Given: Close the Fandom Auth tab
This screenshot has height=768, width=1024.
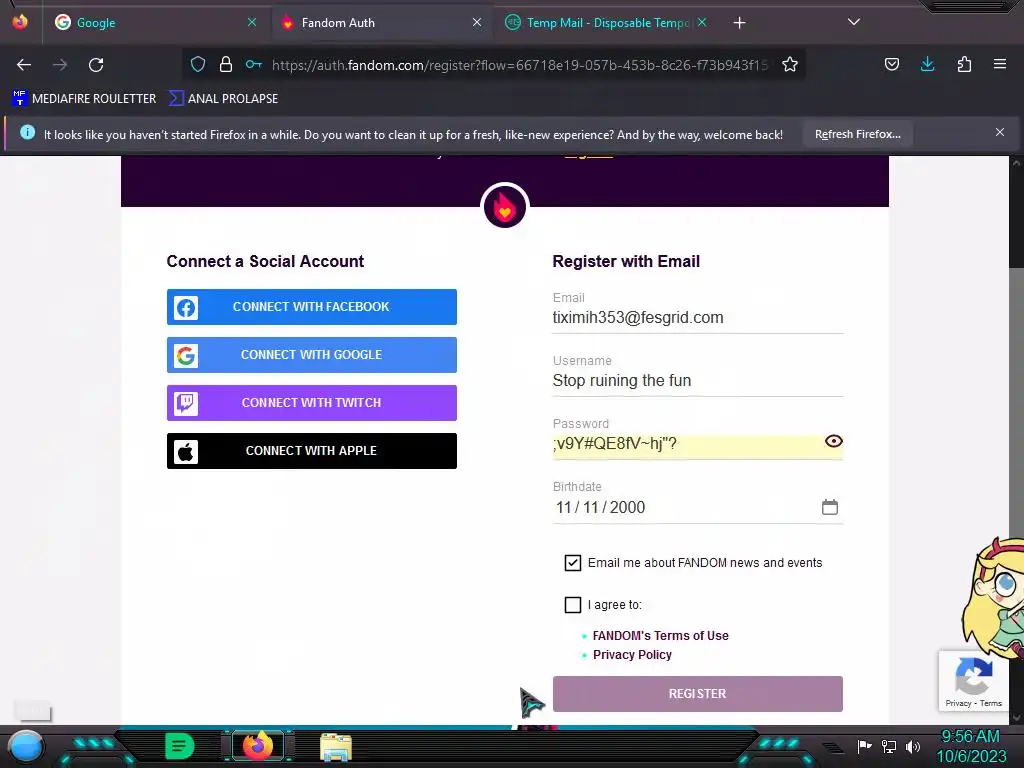Looking at the screenshot, I should click(x=477, y=22).
